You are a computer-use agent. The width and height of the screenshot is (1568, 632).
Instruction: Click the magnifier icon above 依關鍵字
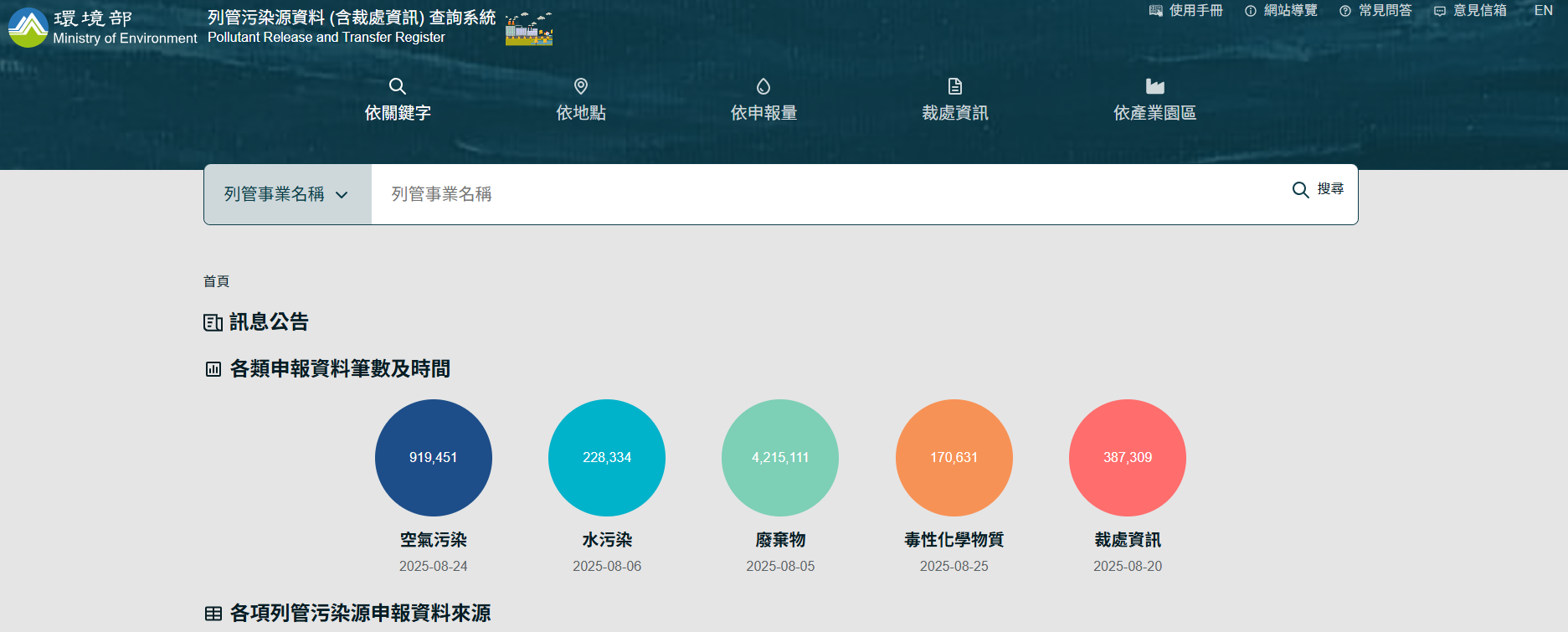coord(398,86)
